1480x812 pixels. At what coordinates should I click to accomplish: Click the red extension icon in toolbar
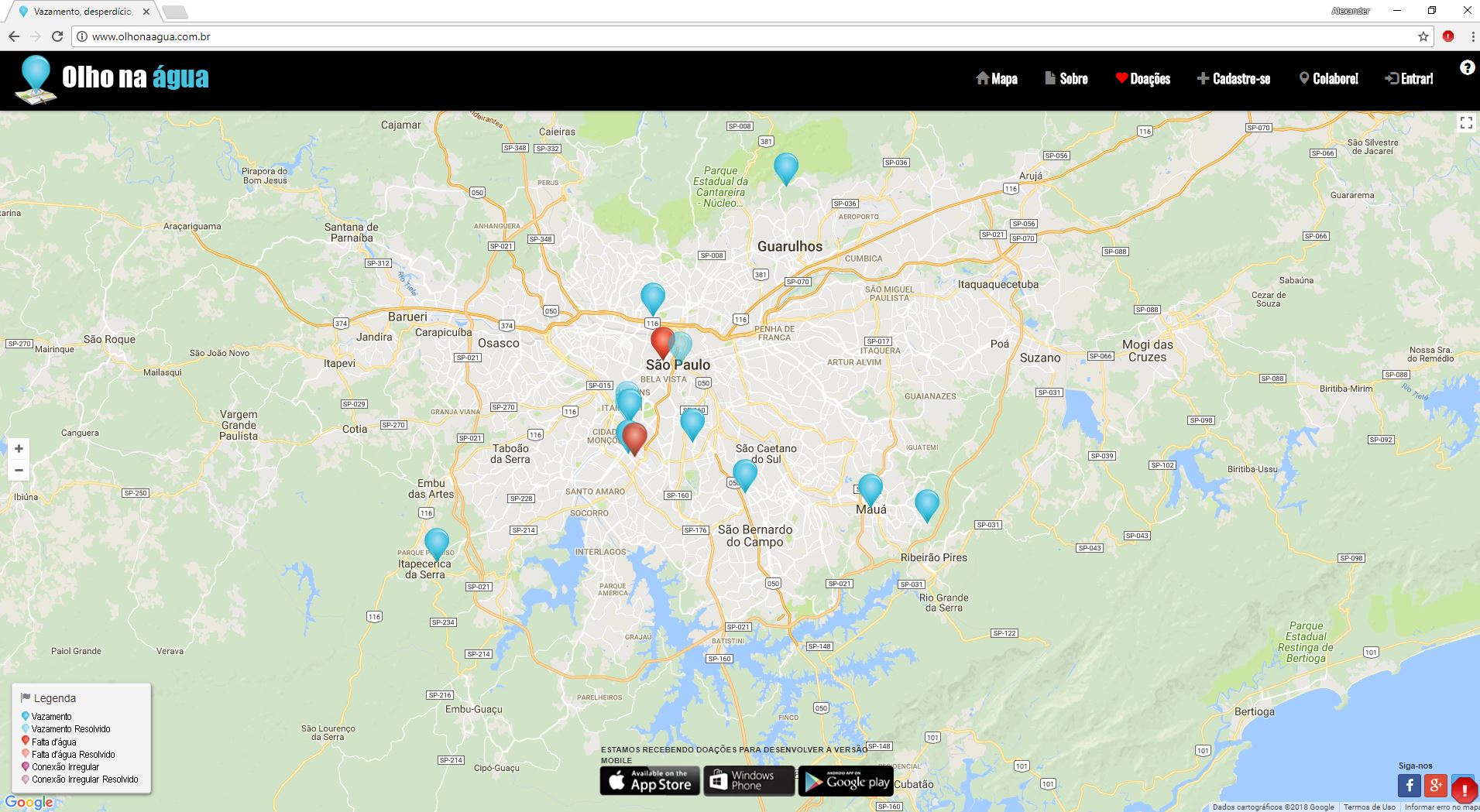click(1448, 36)
